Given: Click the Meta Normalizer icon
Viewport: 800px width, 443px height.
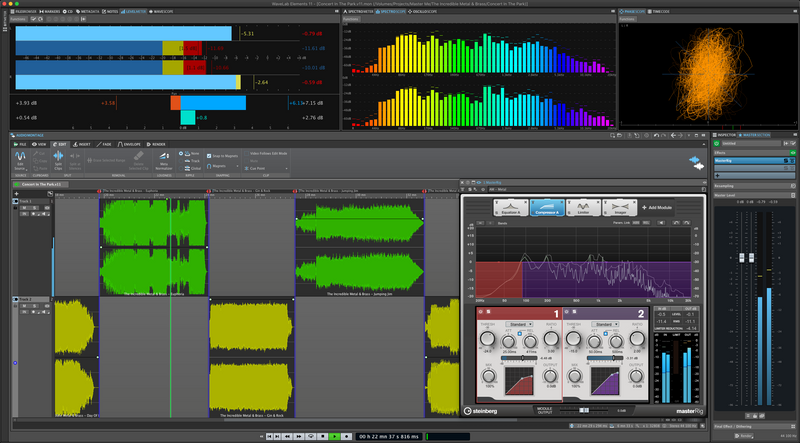Looking at the screenshot, I should (x=165, y=158).
